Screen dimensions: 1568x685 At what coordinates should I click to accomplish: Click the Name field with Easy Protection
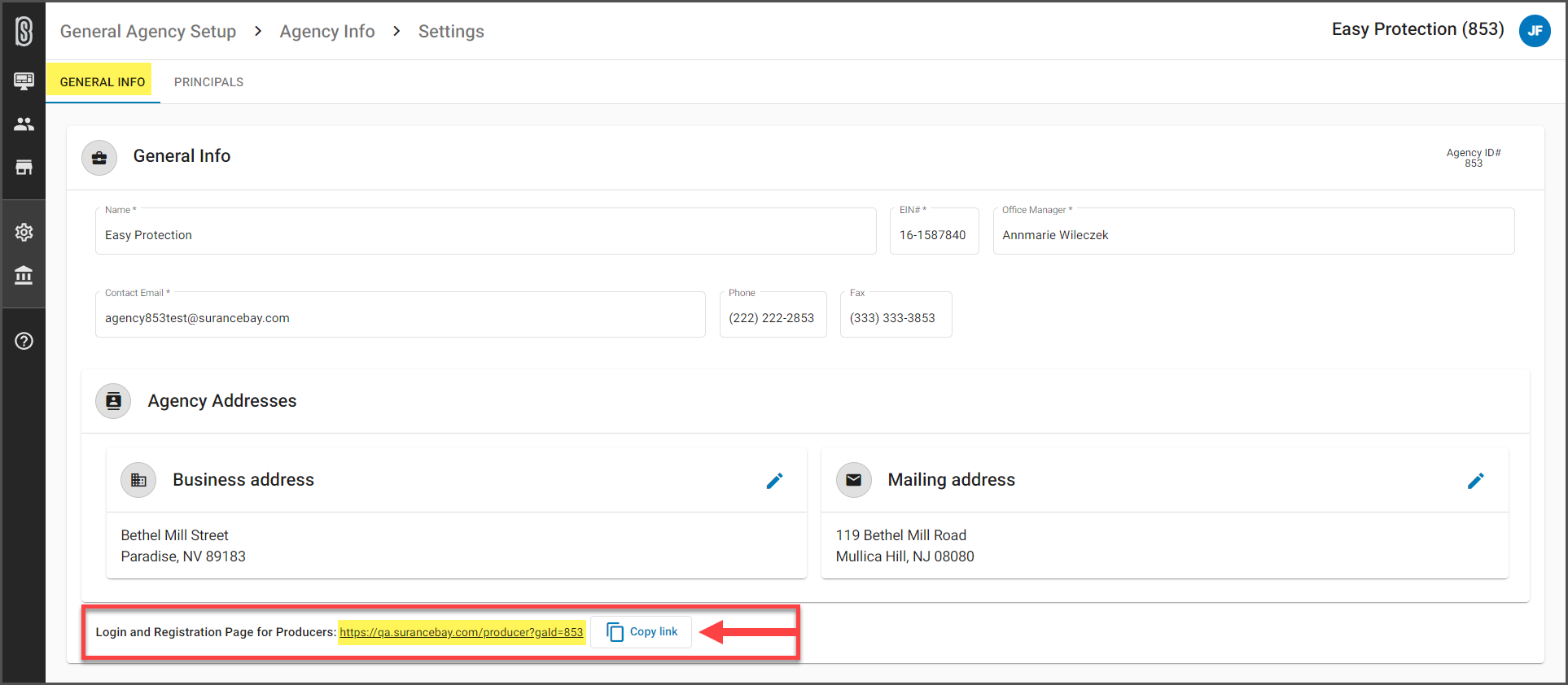(486, 231)
